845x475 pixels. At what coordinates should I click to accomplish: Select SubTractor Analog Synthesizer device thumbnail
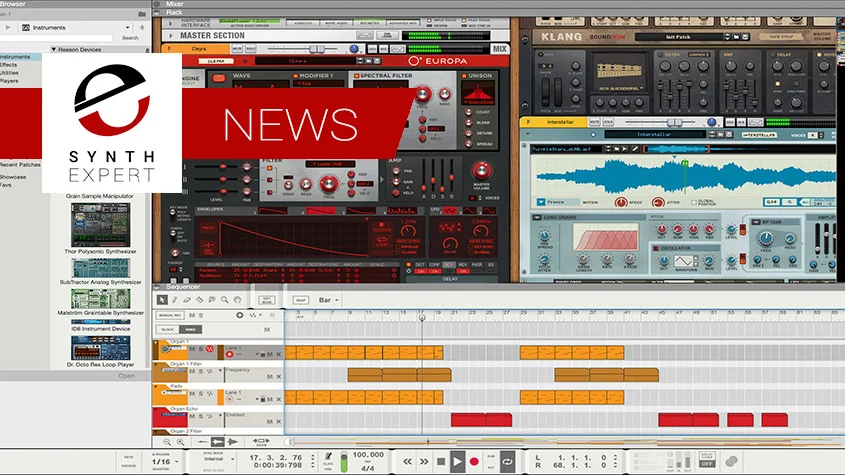point(100,268)
